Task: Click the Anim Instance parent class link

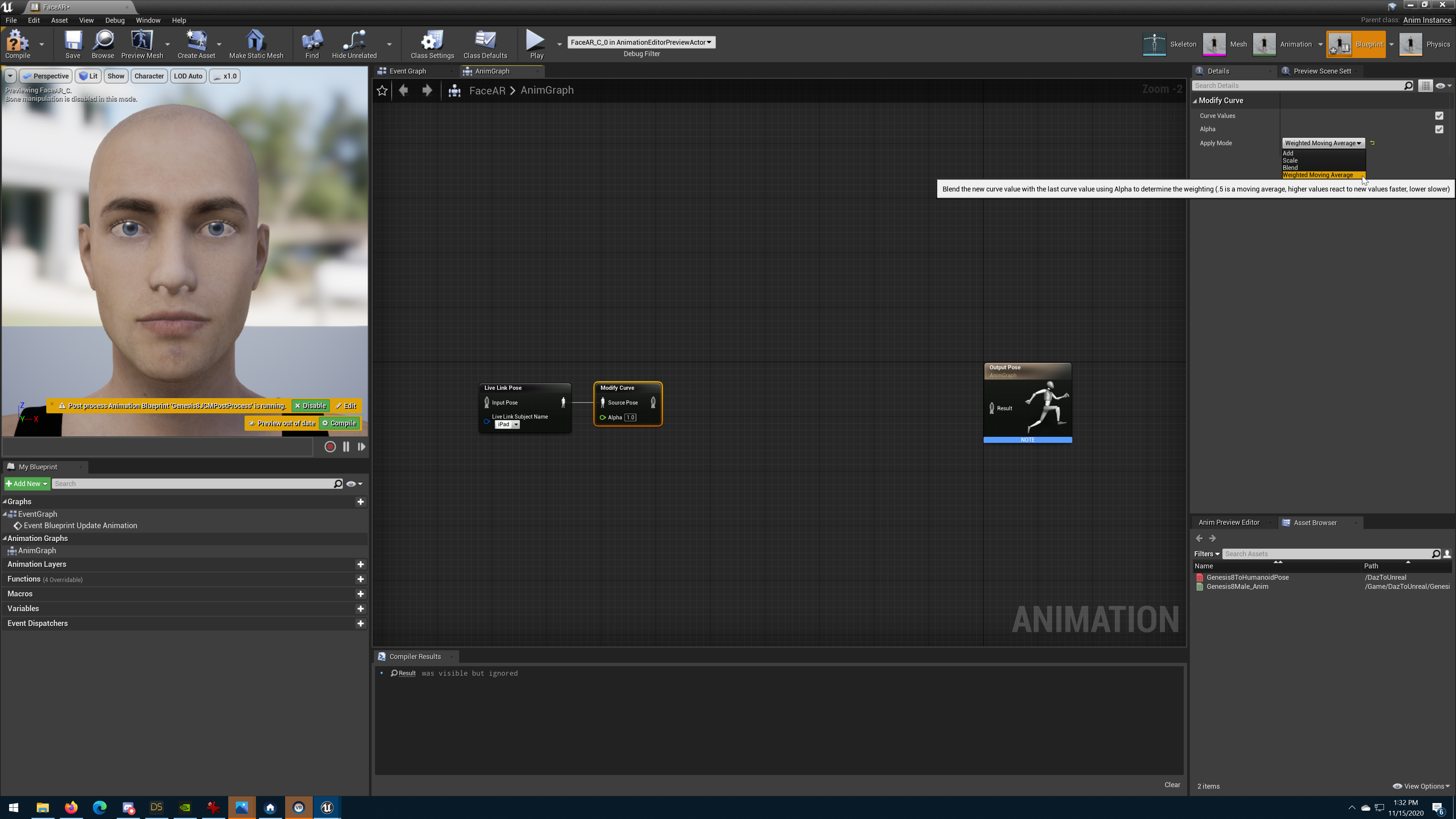Action: tap(1426, 20)
